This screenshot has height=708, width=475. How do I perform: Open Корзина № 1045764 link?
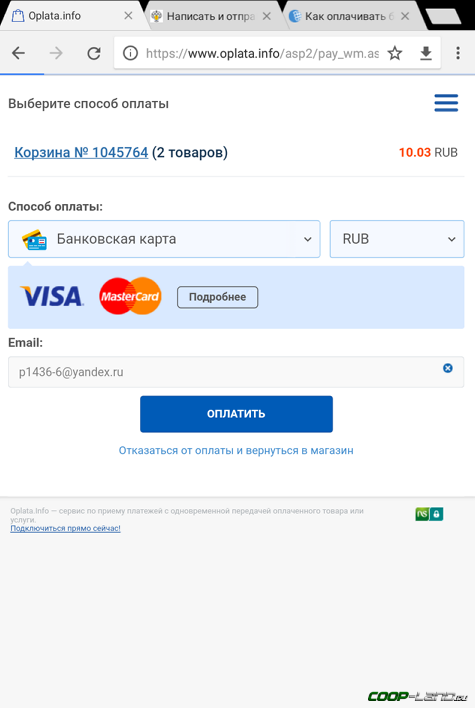click(x=81, y=153)
